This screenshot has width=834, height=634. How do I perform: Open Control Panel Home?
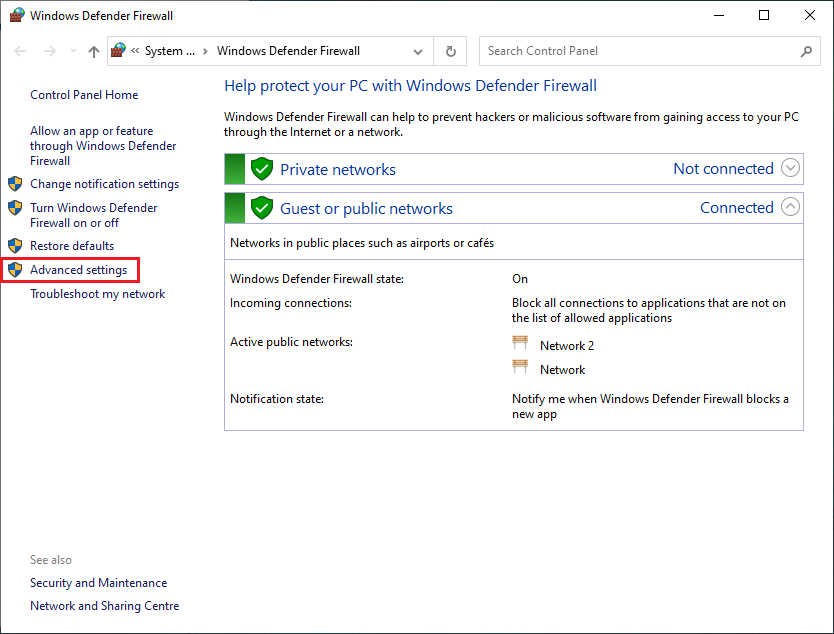(84, 95)
